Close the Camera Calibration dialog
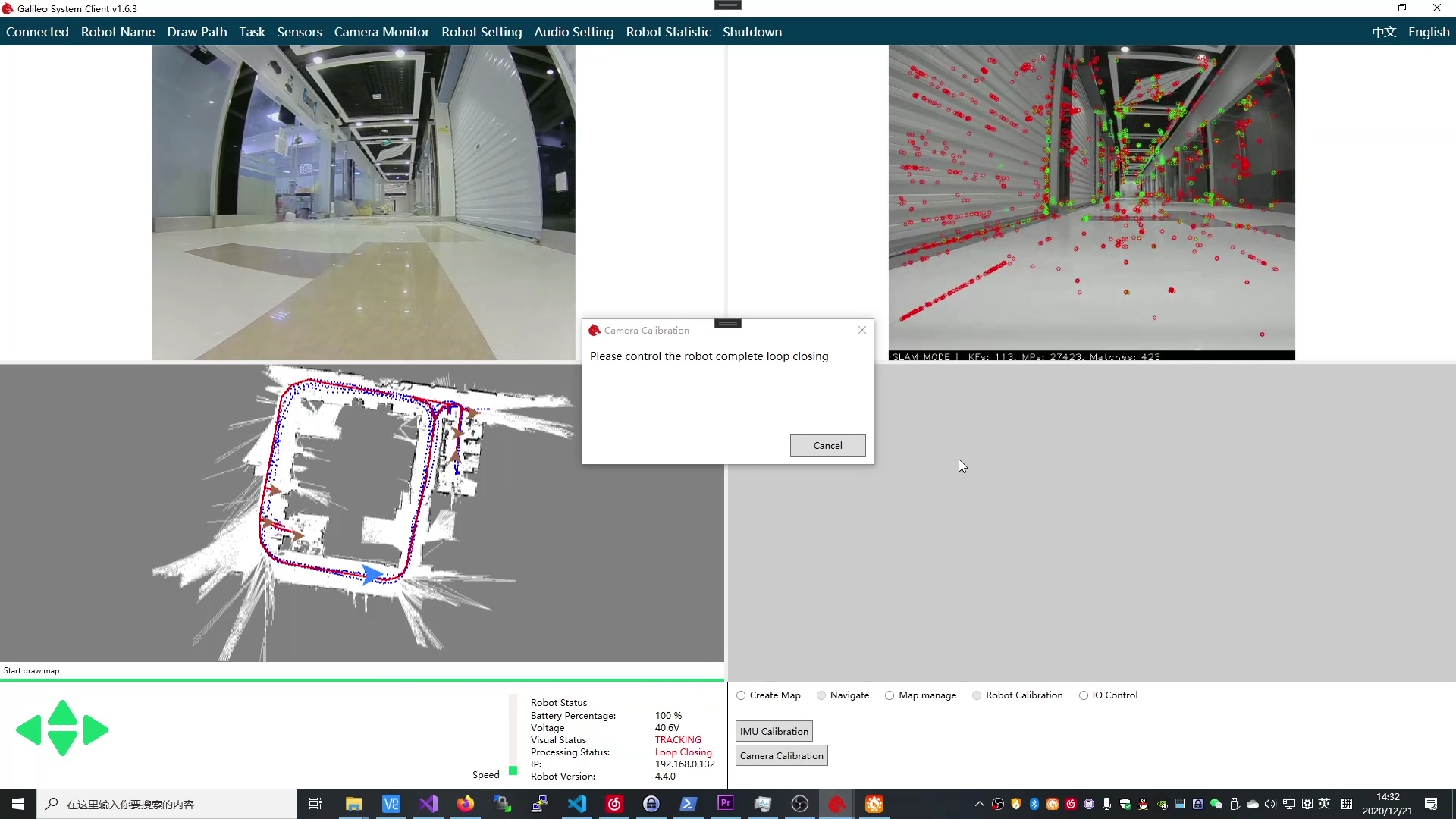Screen dimensions: 1456x819 862,330
